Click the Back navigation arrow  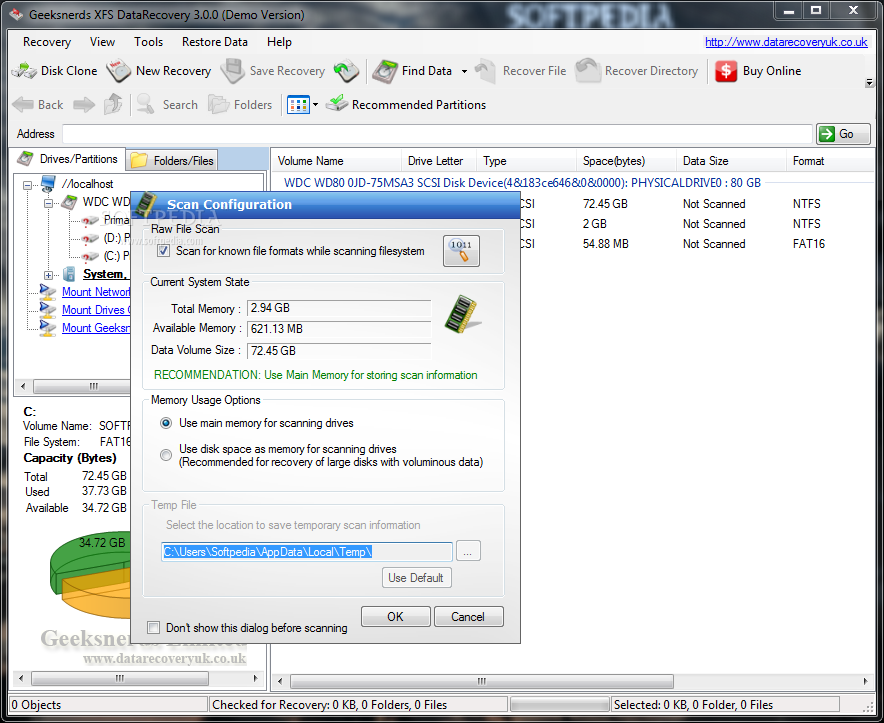tap(23, 104)
